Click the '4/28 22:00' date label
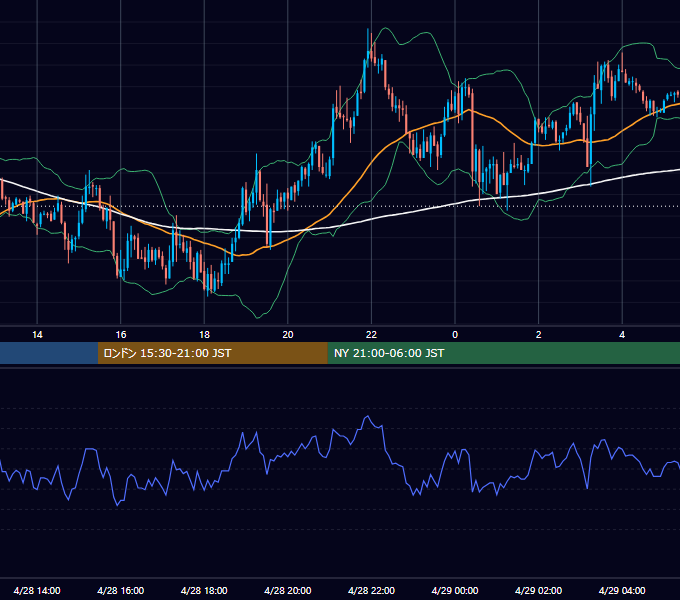This screenshot has height=600, width=680. point(371,590)
